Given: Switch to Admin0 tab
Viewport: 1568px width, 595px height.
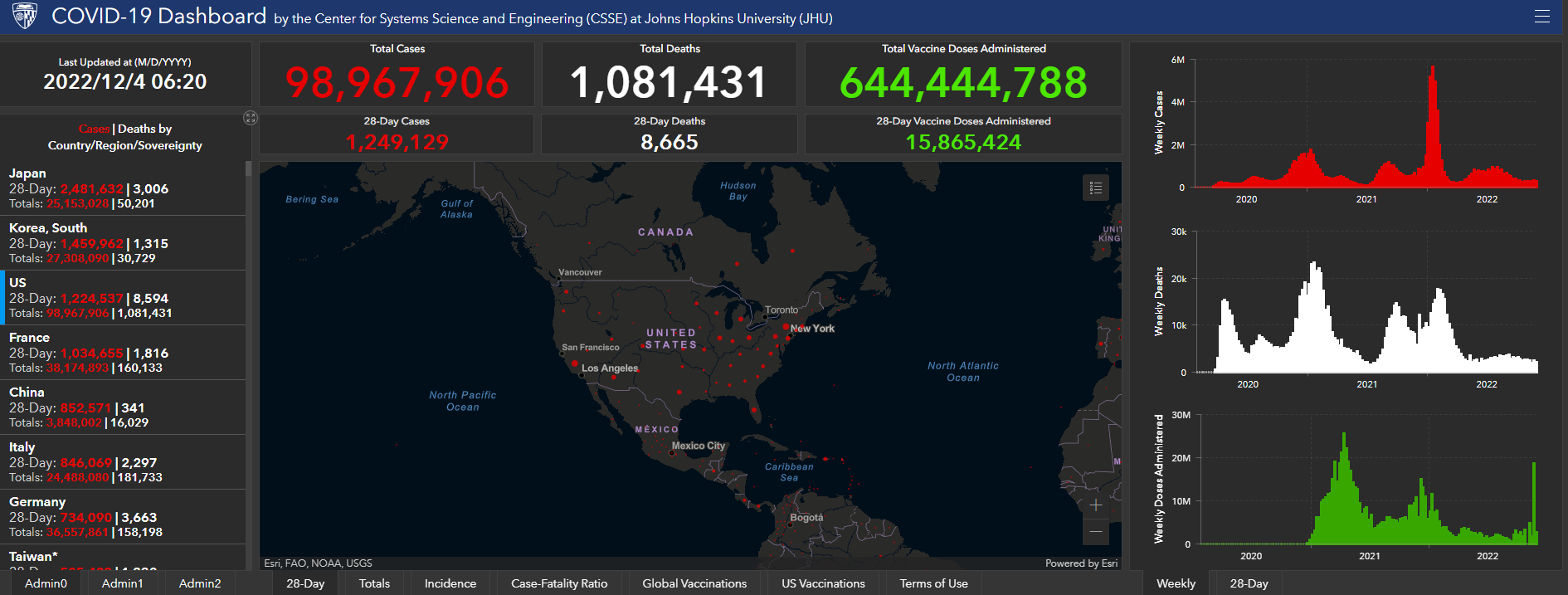Looking at the screenshot, I should [x=46, y=583].
